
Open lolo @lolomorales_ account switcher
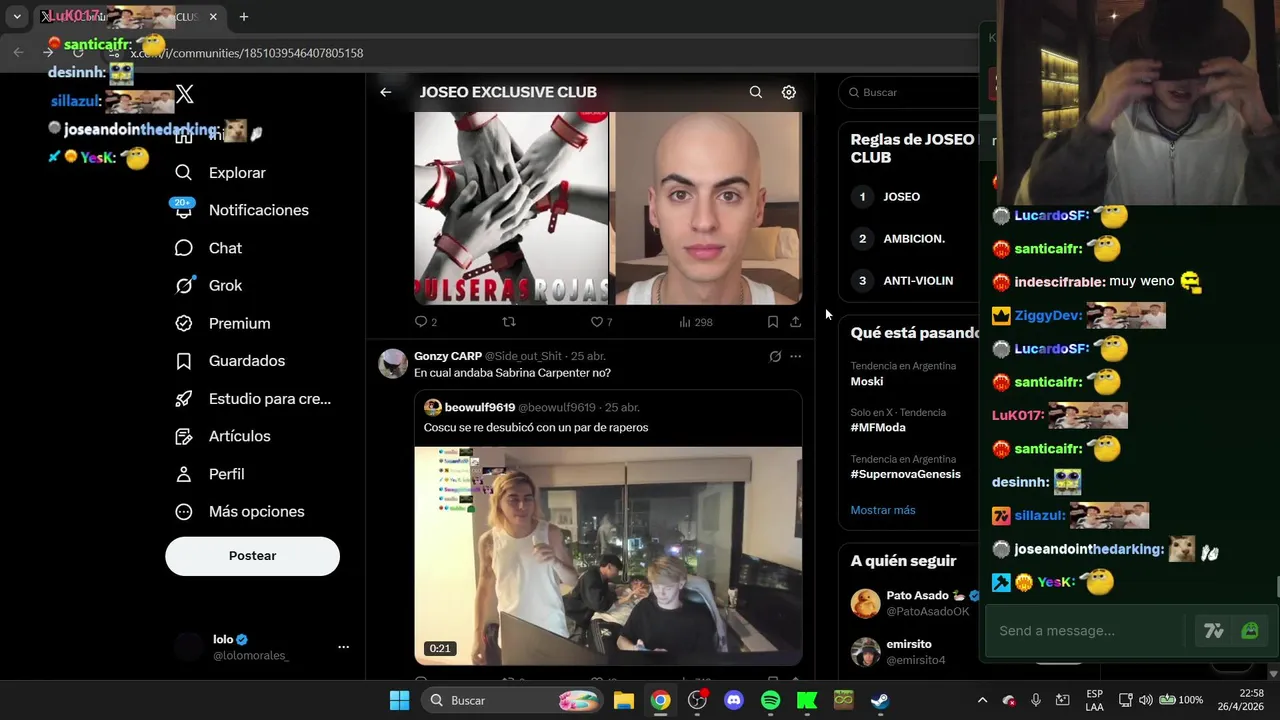260,647
